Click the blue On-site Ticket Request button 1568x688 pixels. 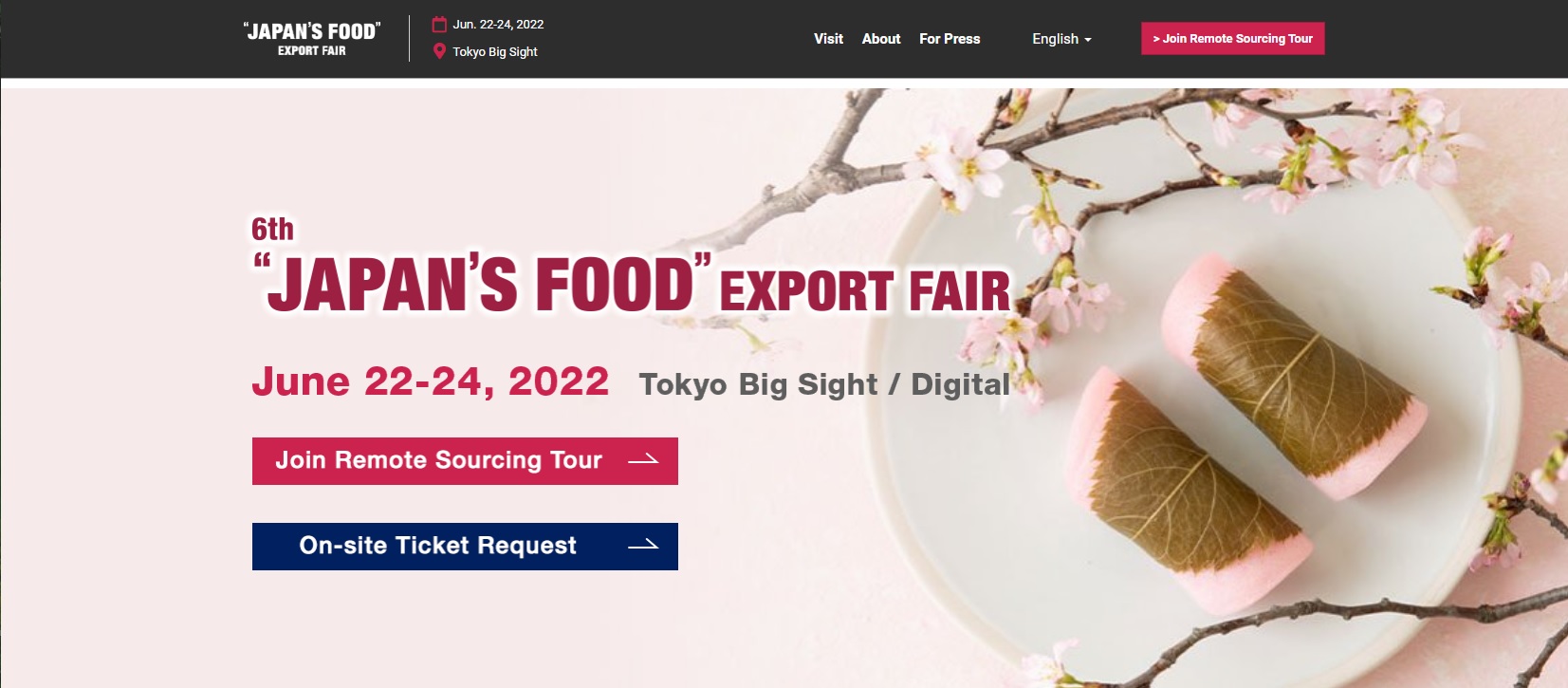(x=465, y=547)
